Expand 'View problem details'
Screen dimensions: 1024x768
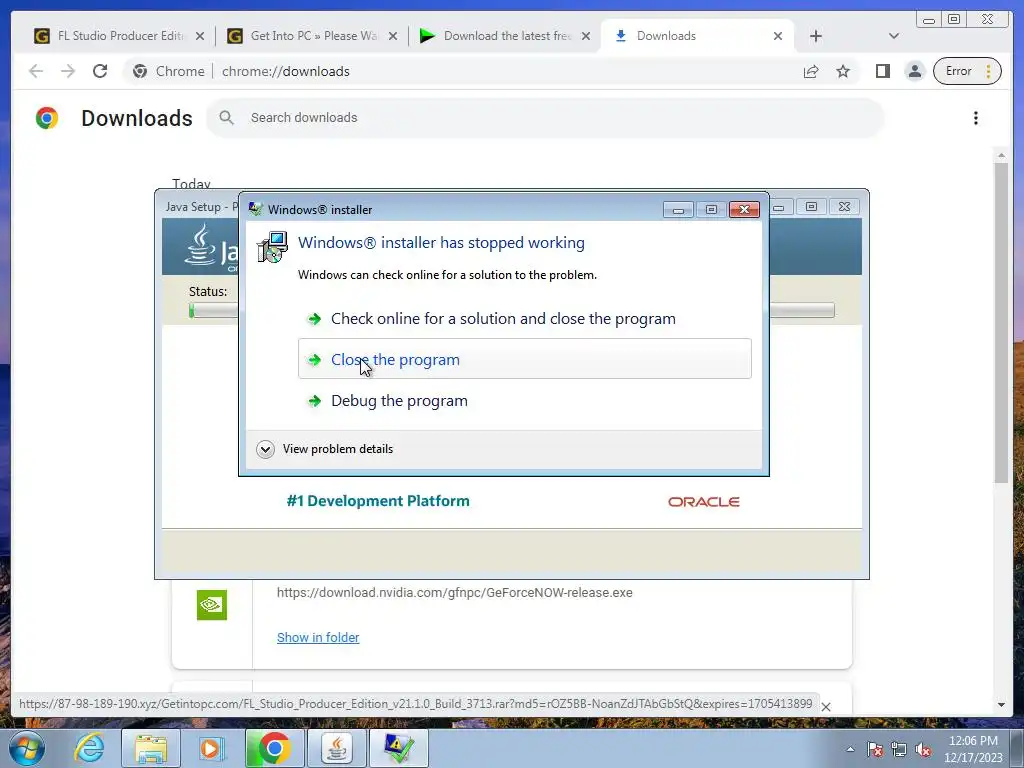325,449
